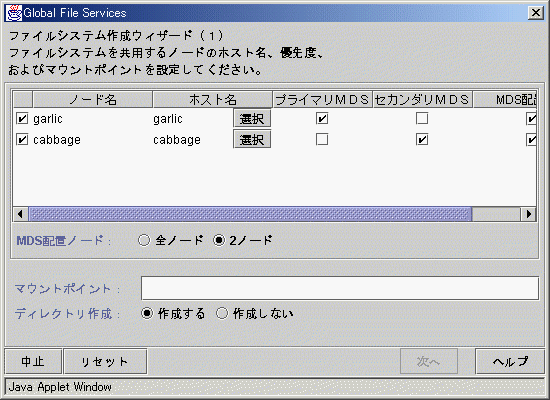Screen dimensions: 550x400
Task: Toggle primary MDS checkbox for cabbage
Action: pos(322,140)
